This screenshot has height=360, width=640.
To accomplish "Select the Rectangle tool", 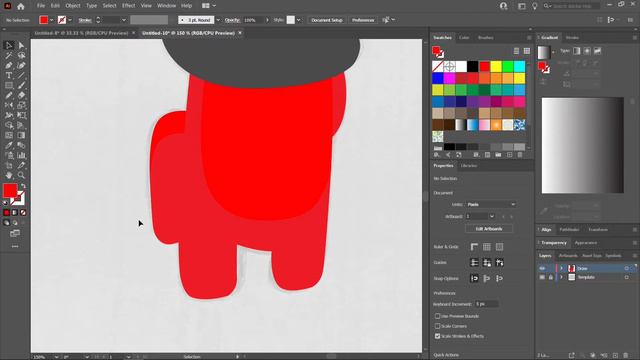I will [9, 85].
